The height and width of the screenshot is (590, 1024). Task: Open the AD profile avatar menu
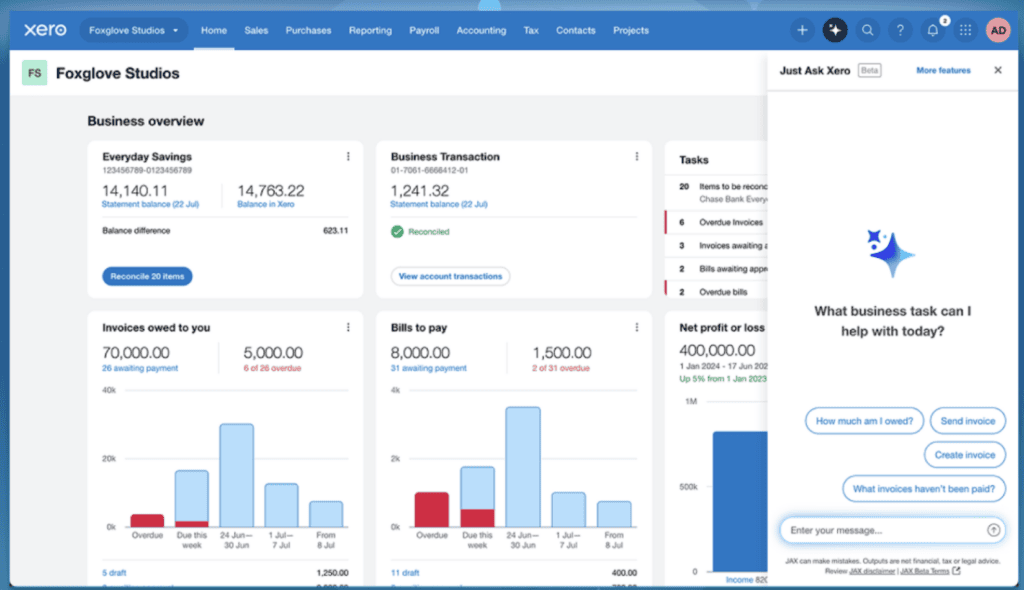(998, 30)
